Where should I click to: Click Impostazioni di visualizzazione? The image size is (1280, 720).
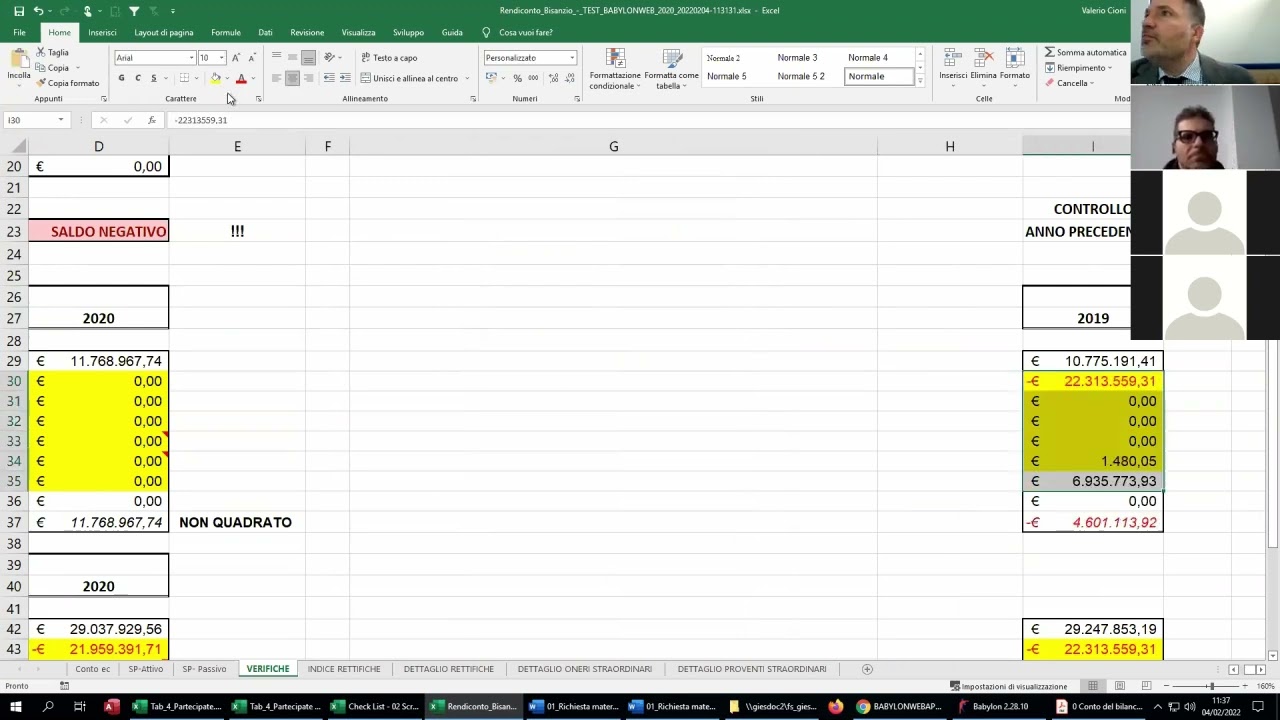(1008, 686)
